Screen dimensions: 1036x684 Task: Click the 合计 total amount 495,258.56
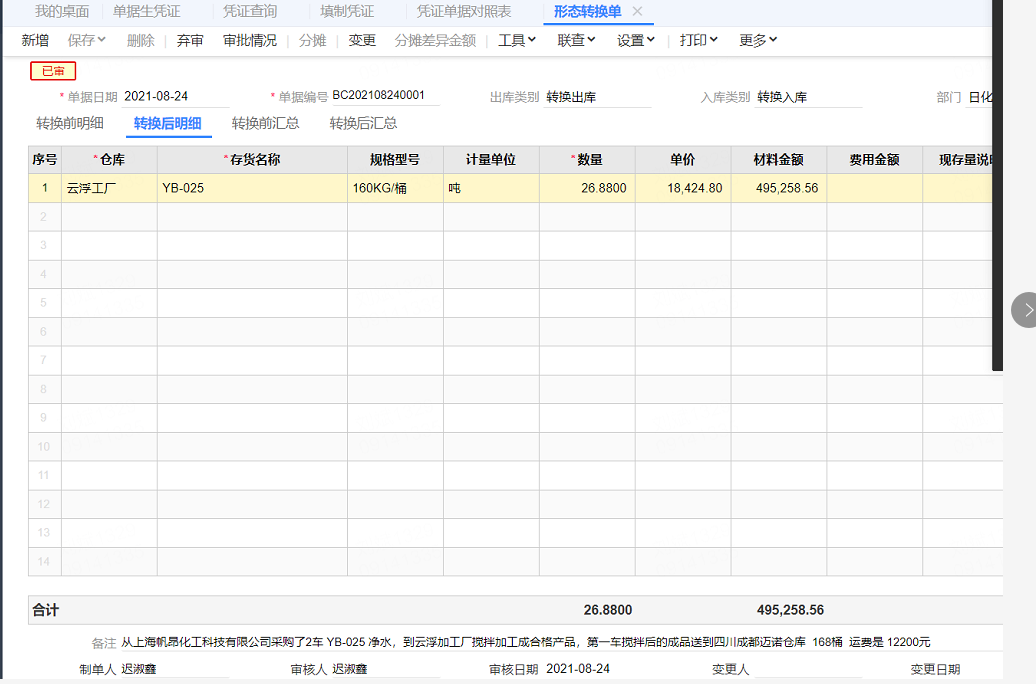tap(790, 610)
